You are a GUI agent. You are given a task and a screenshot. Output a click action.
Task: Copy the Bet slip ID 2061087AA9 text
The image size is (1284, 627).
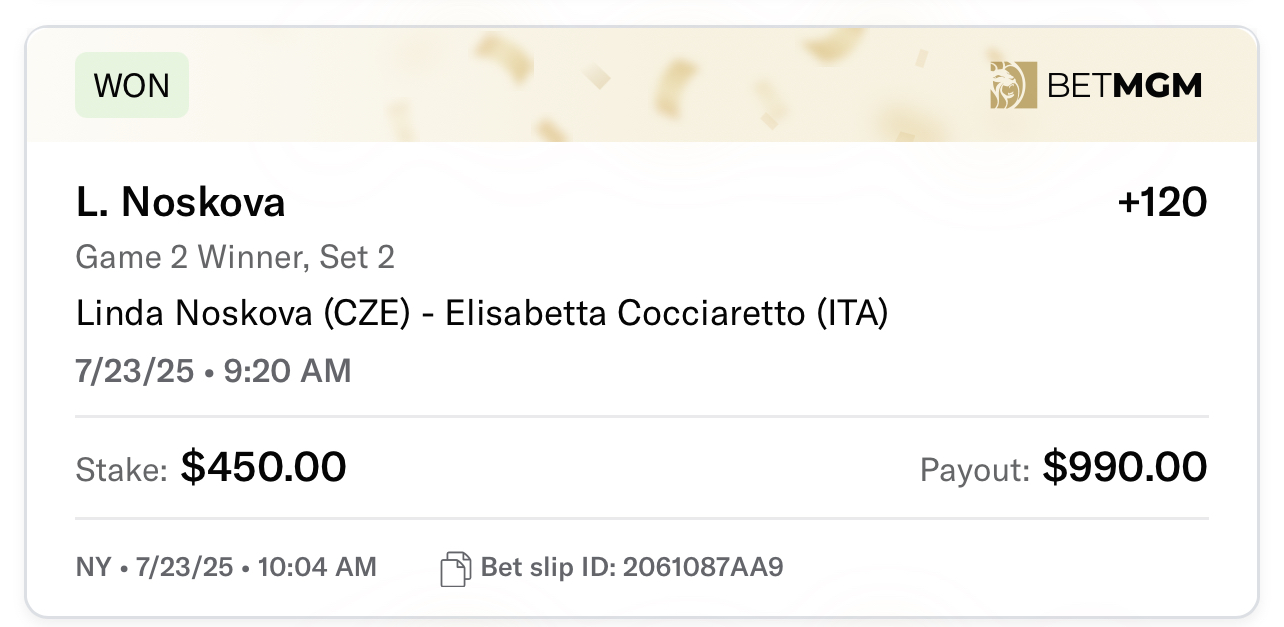click(x=632, y=568)
